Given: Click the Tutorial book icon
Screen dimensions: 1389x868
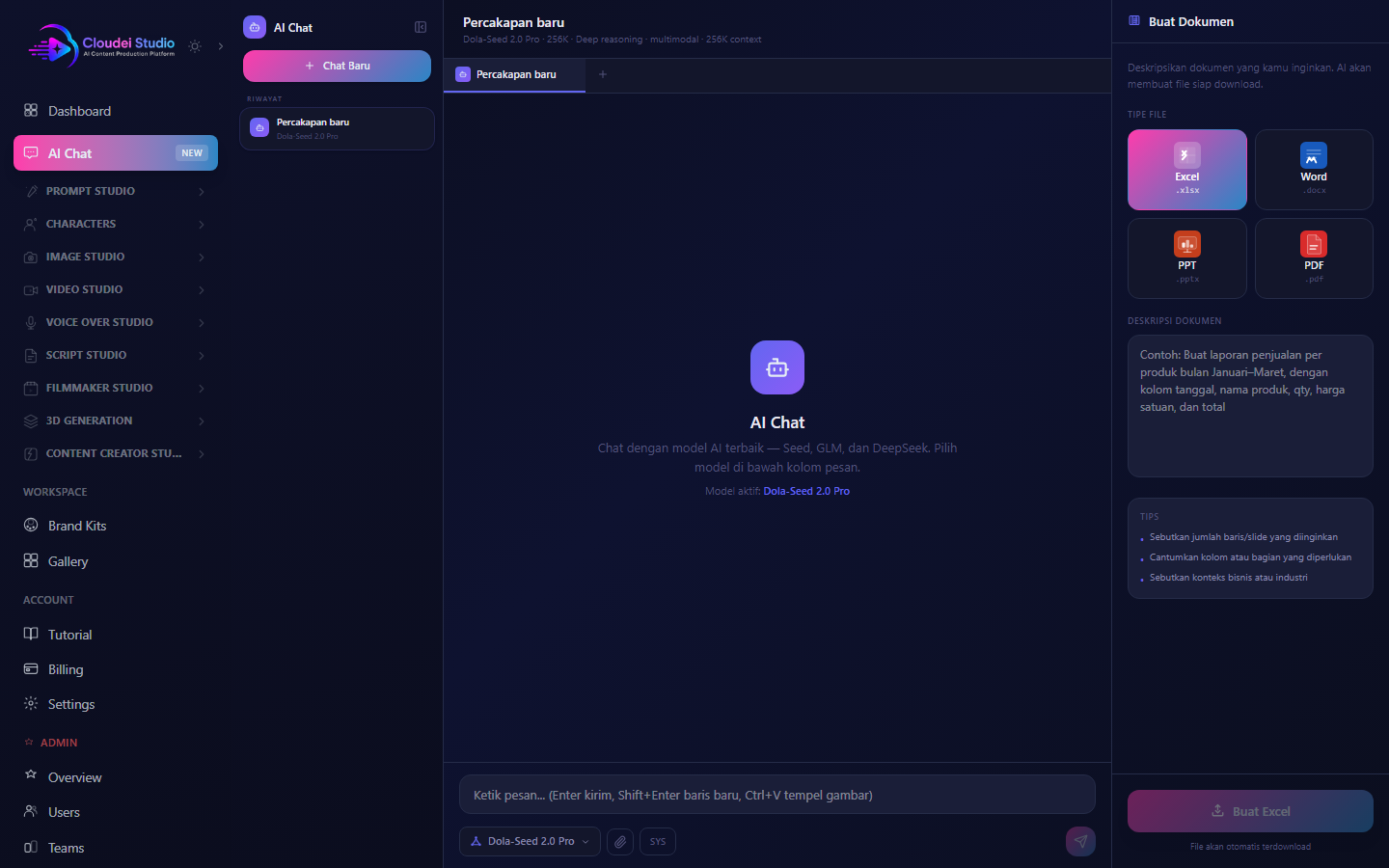Looking at the screenshot, I should point(31,634).
